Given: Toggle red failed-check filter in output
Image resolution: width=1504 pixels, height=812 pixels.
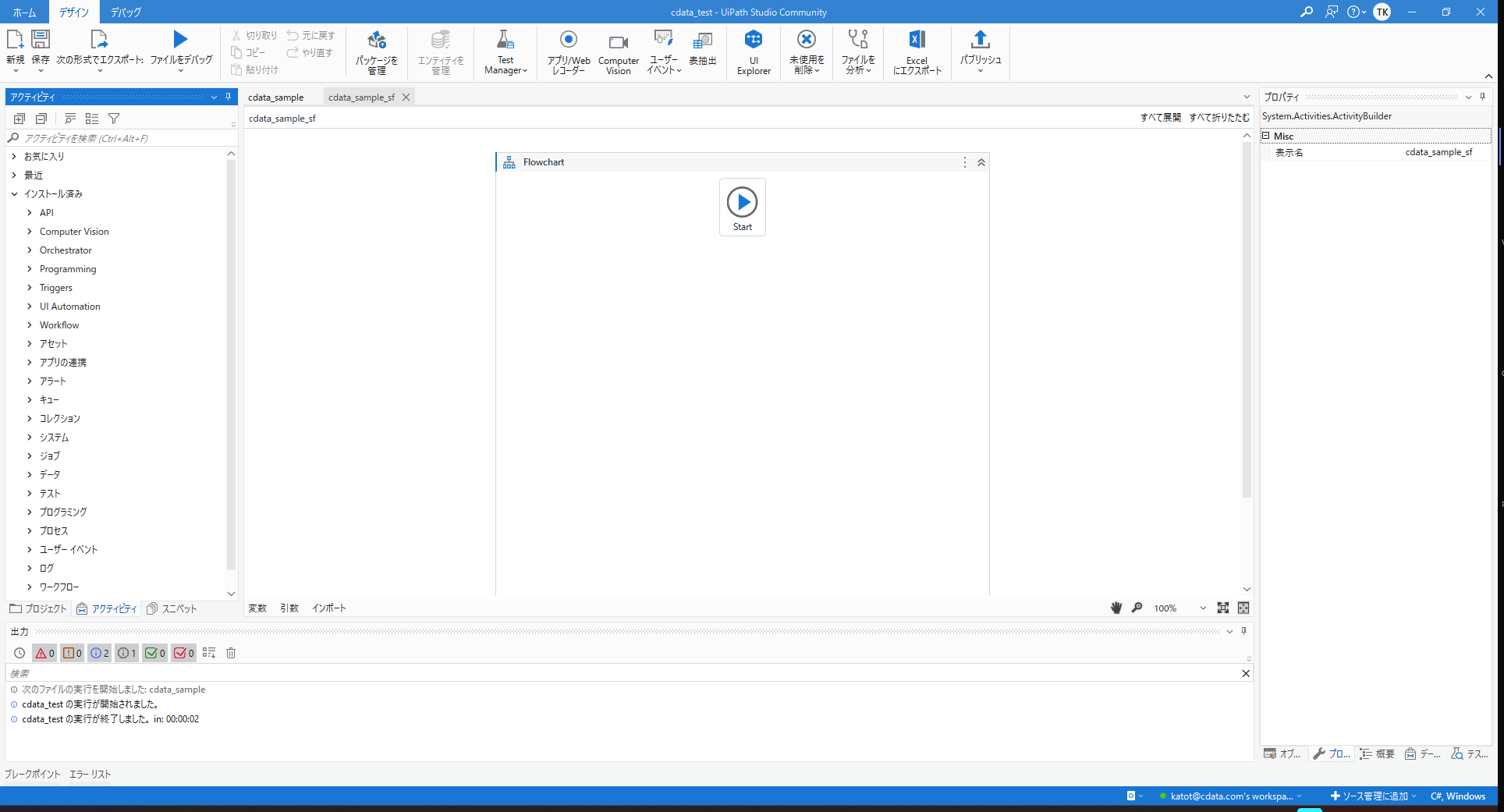Looking at the screenshot, I should point(184,653).
